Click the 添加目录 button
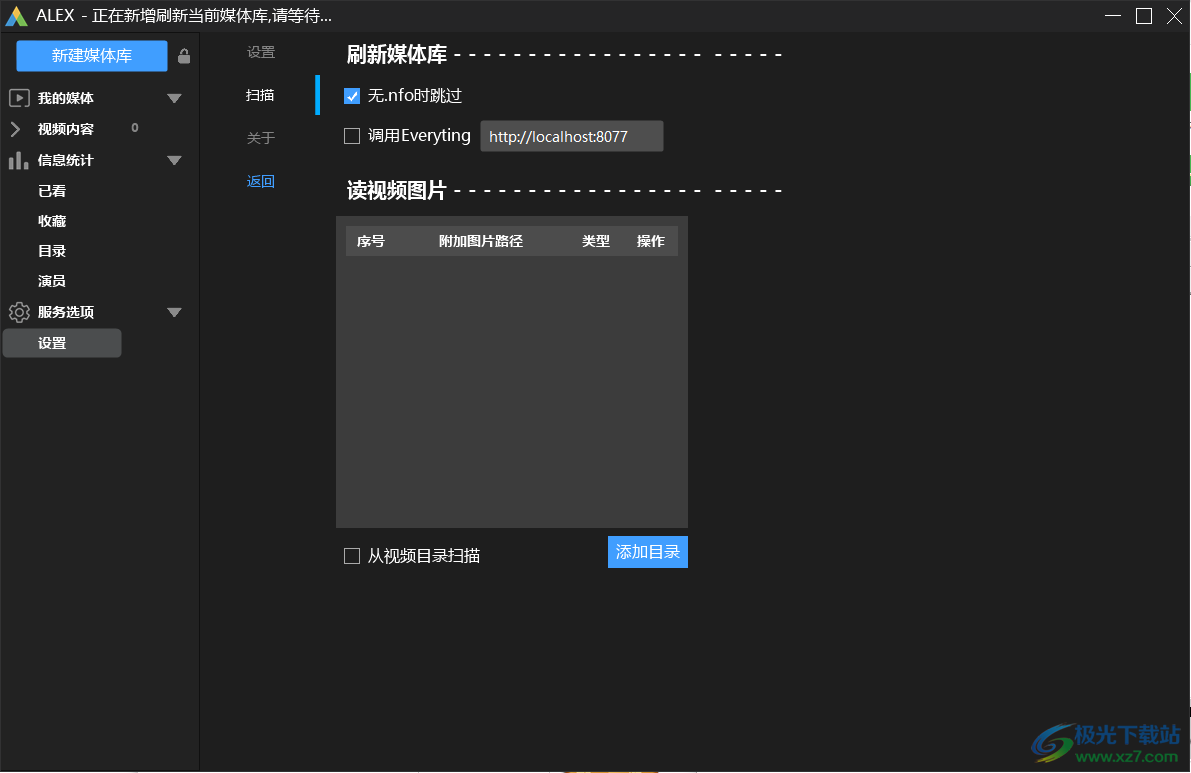1191x773 pixels. pyautogui.click(x=647, y=551)
